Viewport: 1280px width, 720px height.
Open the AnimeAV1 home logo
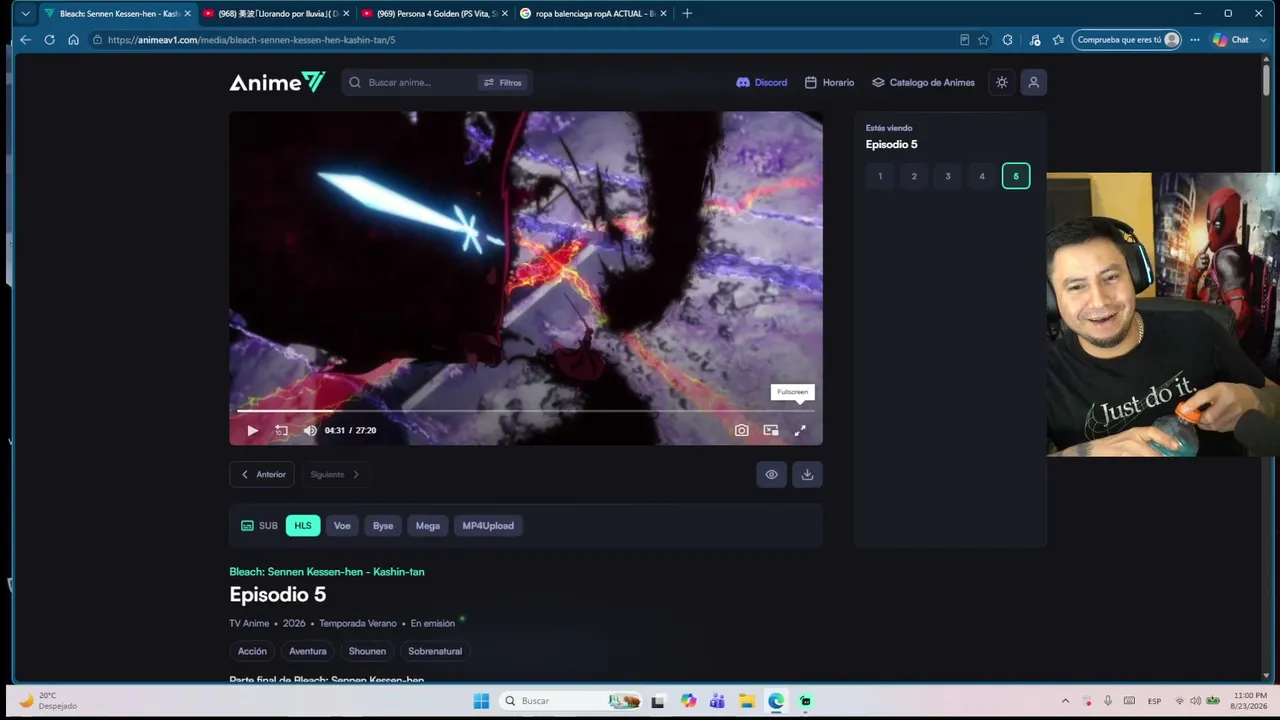pyautogui.click(x=277, y=82)
